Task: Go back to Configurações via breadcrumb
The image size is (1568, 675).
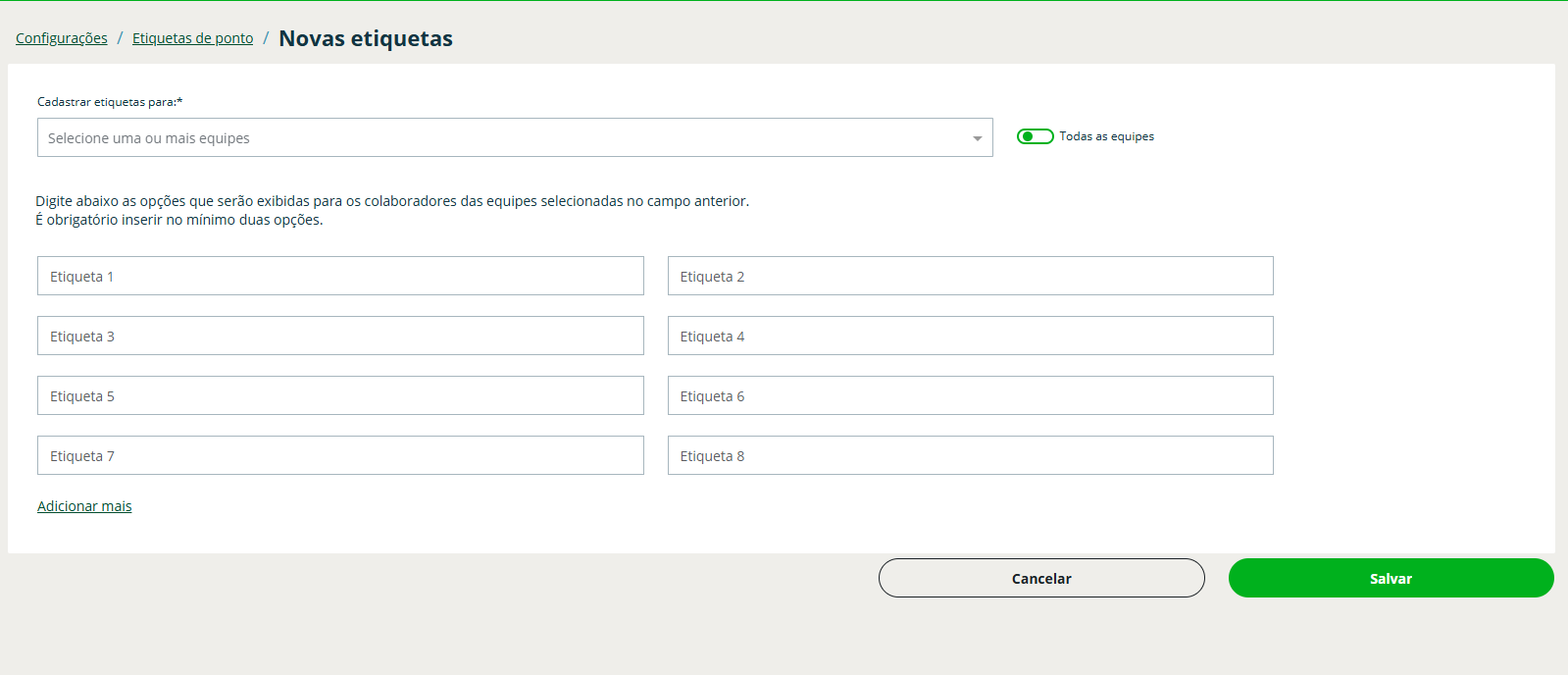Action: (62, 38)
